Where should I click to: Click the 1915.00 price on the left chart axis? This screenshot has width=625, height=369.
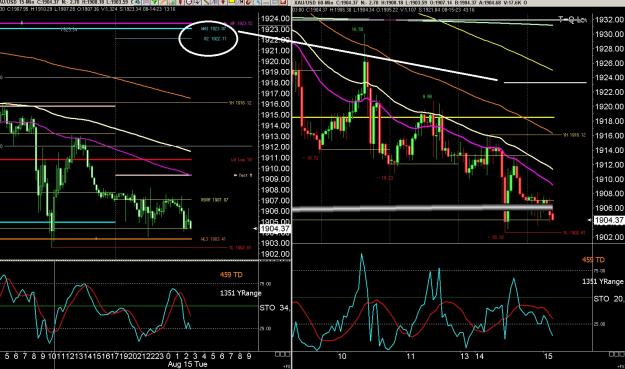click(275, 115)
